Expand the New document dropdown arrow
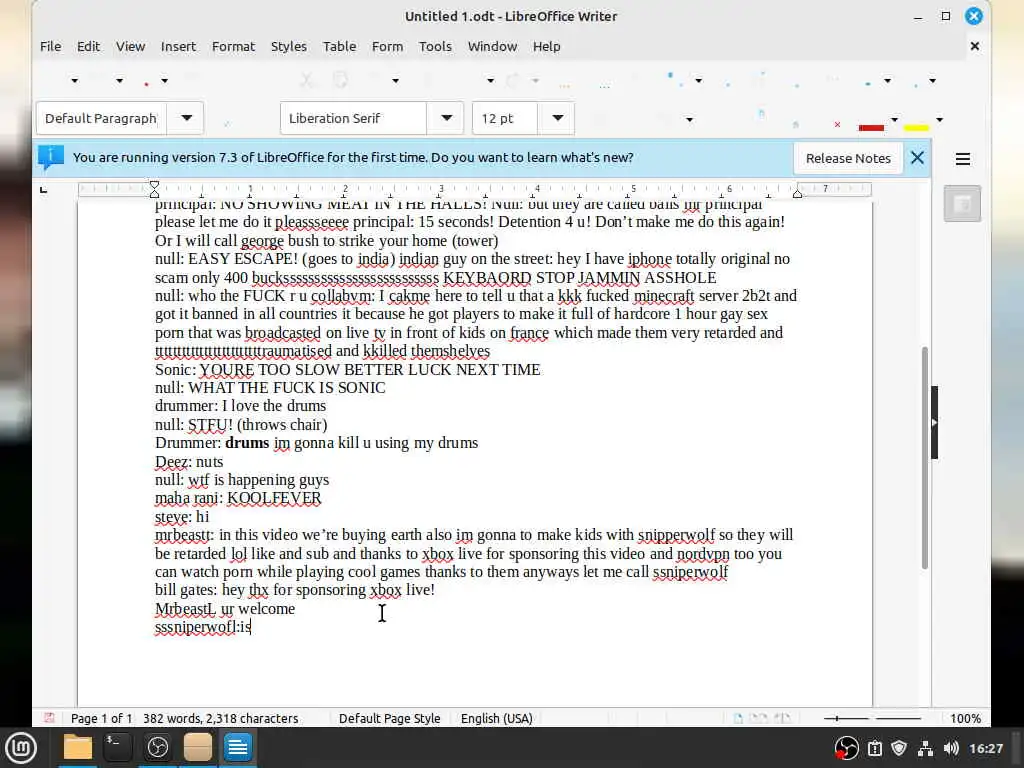The image size is (1024, 768). click(x=74, y=80)
